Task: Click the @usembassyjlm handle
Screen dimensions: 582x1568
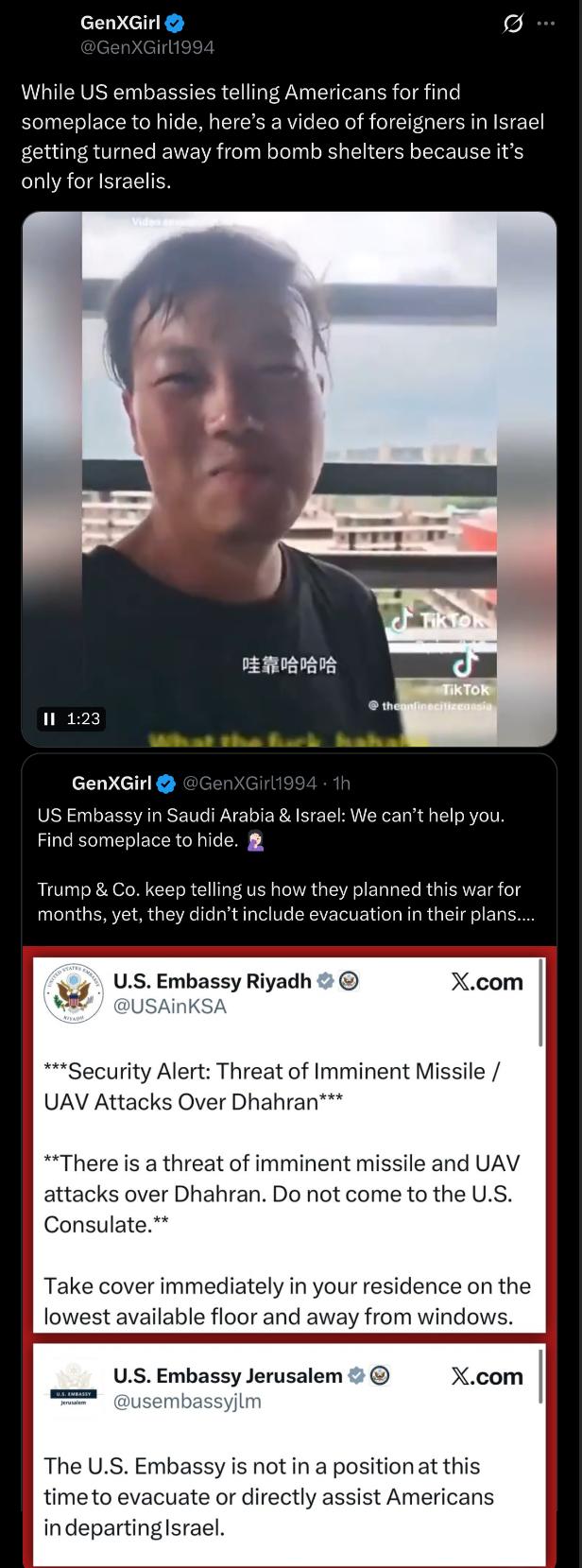Action: click(x=187, y=1401)
